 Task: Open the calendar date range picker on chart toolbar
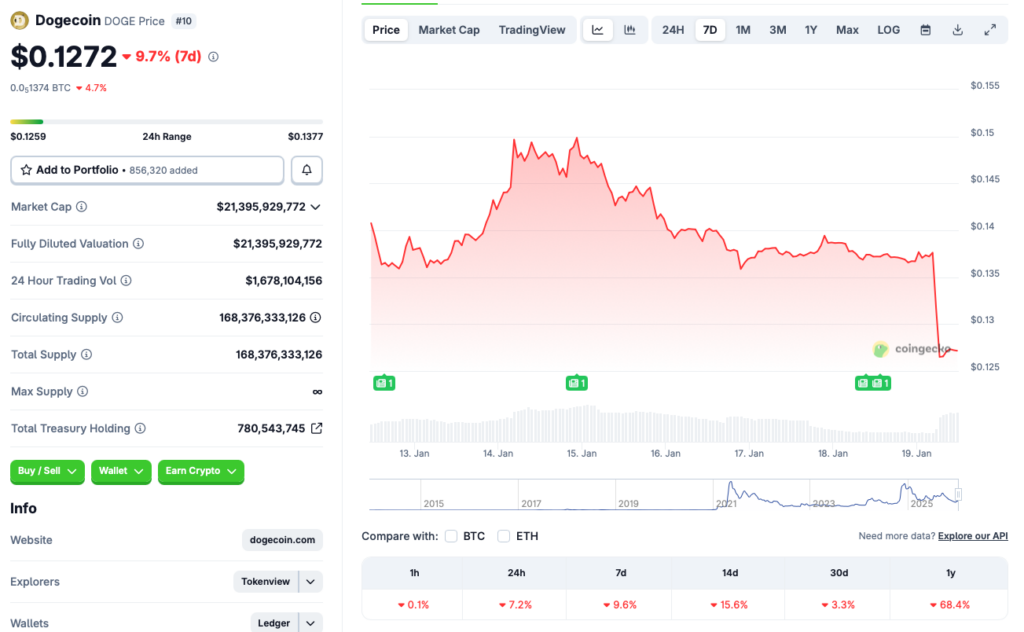pyautogui.click(x=923, y=29)
